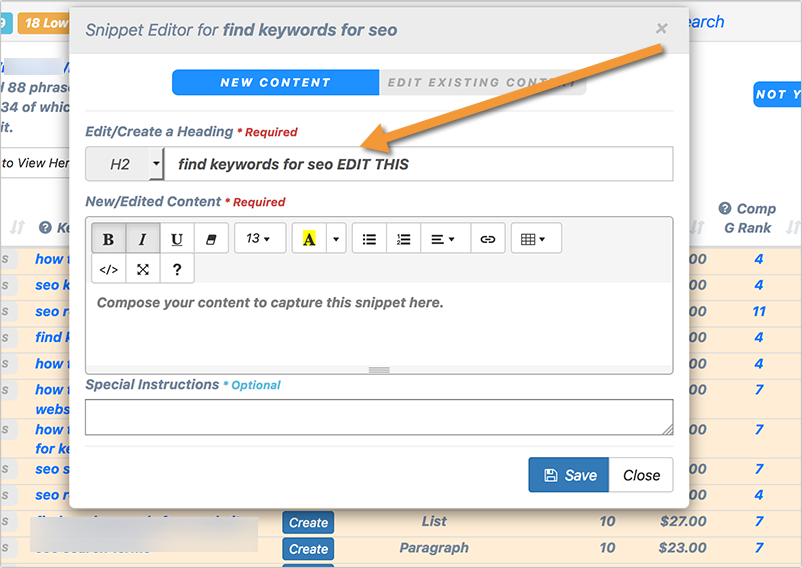This screenshot has width=802, height=568.
Task: Toggle italic formatting in the editor
Action: point(142,239)
